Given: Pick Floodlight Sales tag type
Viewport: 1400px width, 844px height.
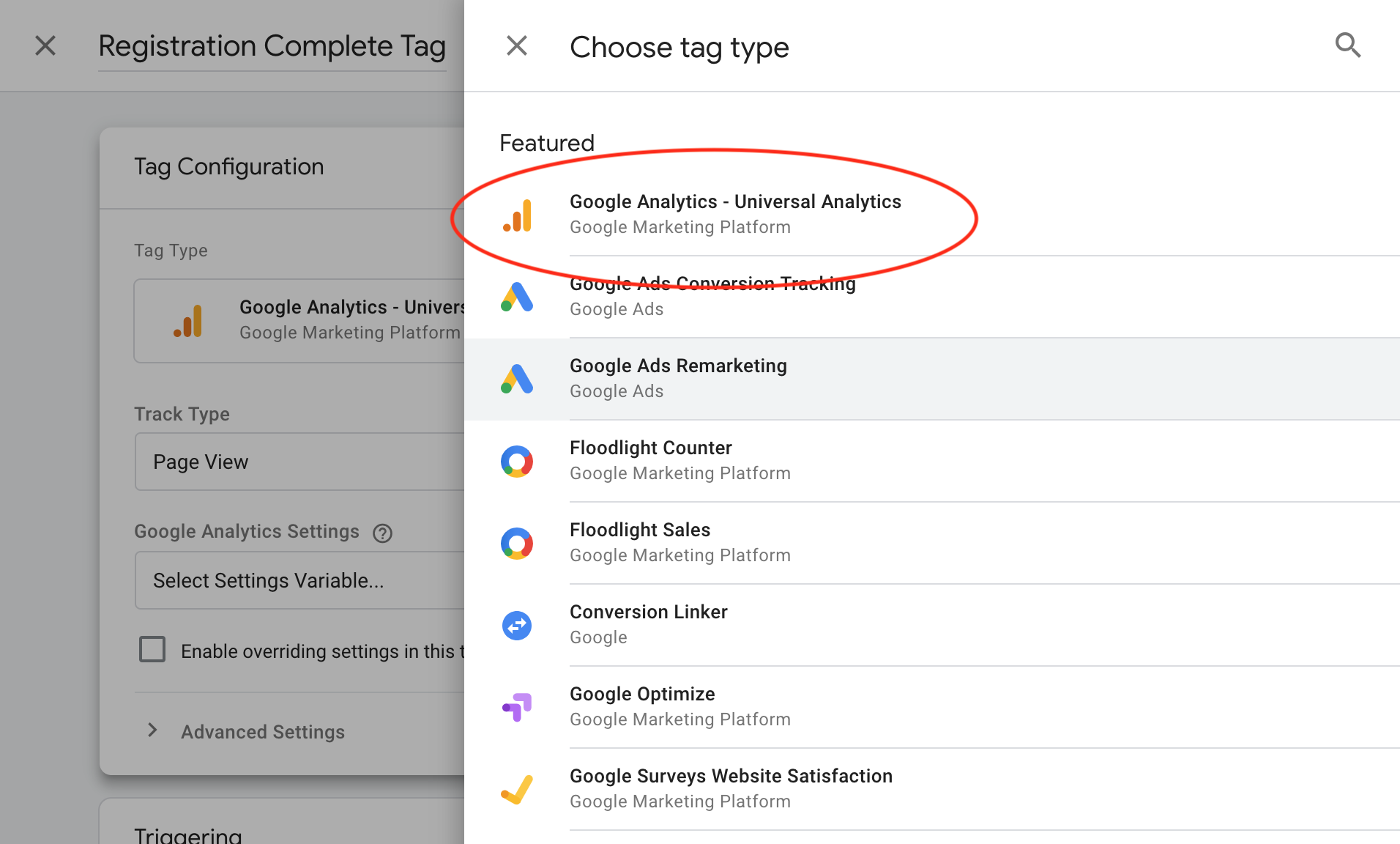Looking at the screenshot, I should [932, 543].
